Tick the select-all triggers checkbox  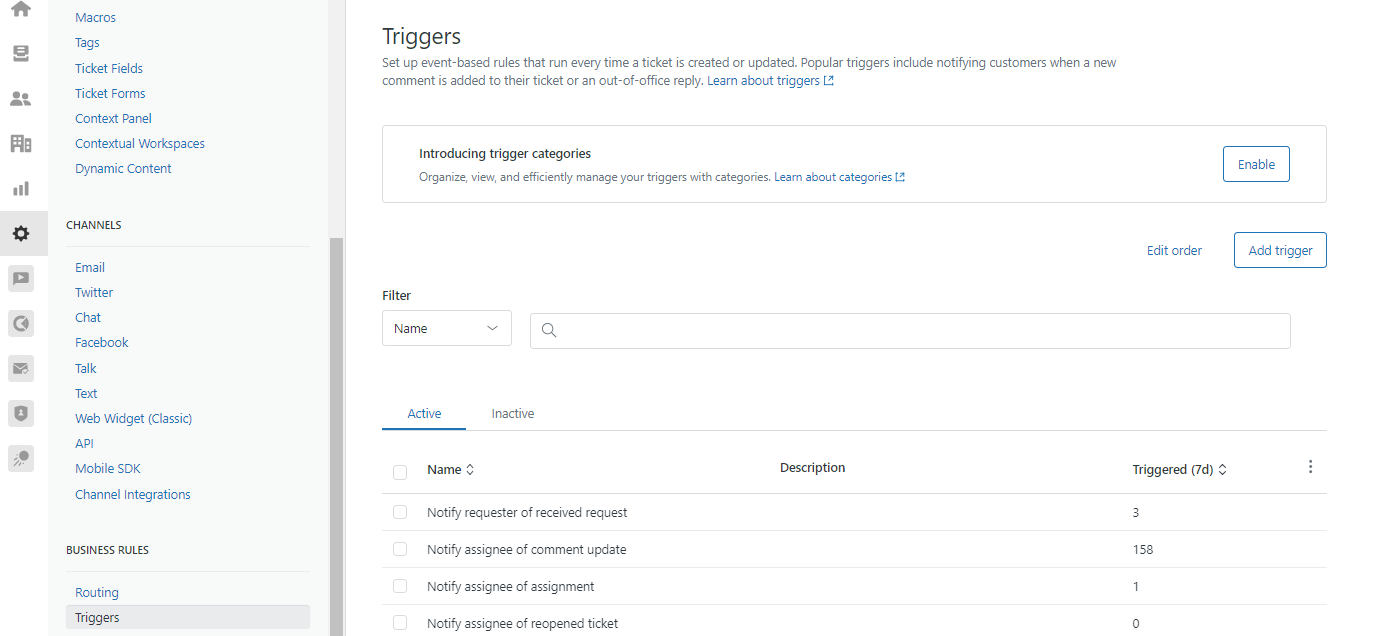click(x=400, y=472)
